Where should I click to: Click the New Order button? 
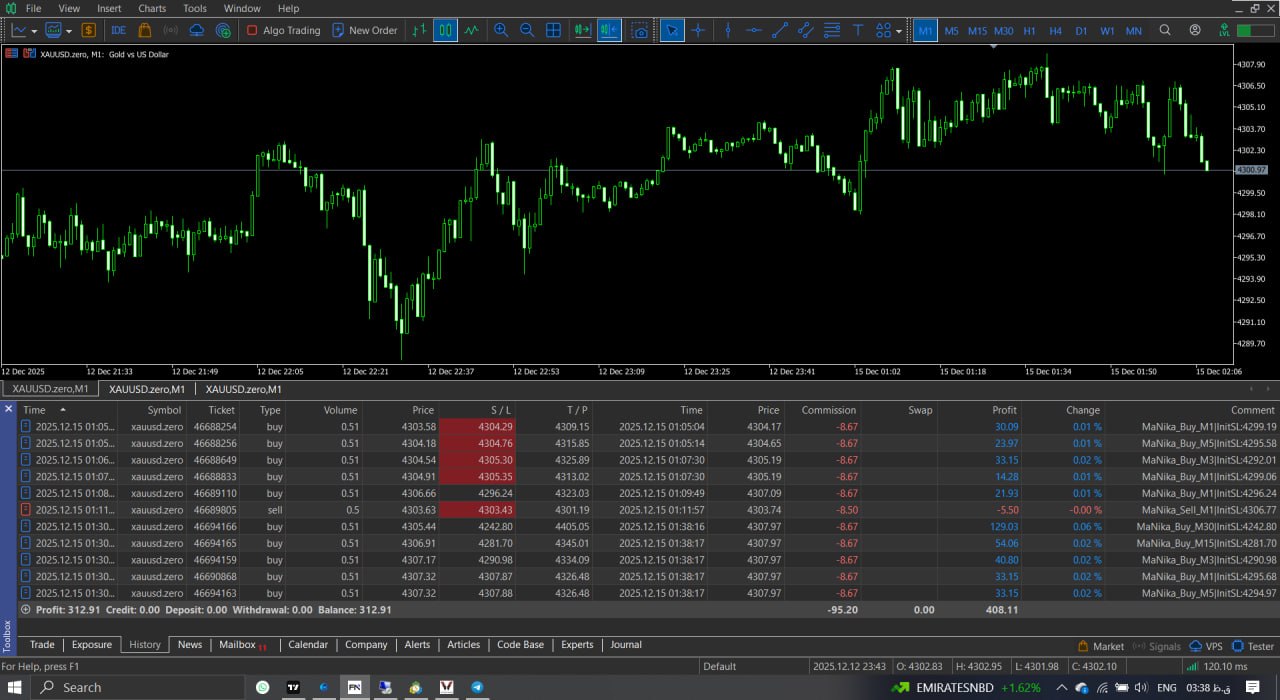pyautogui.click(x=364, y=30)
